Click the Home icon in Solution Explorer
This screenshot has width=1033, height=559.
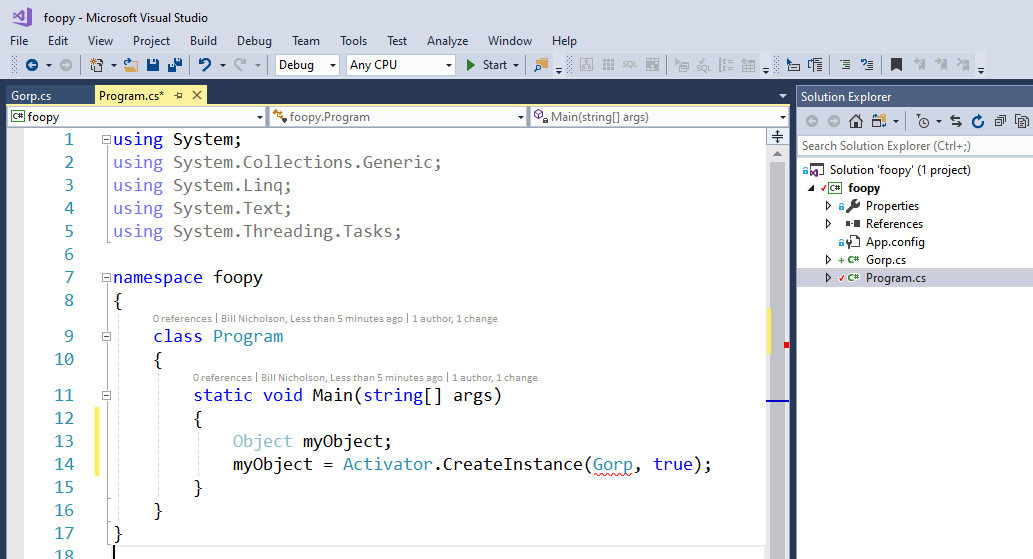pyautogui.click(x=856, y=121)
